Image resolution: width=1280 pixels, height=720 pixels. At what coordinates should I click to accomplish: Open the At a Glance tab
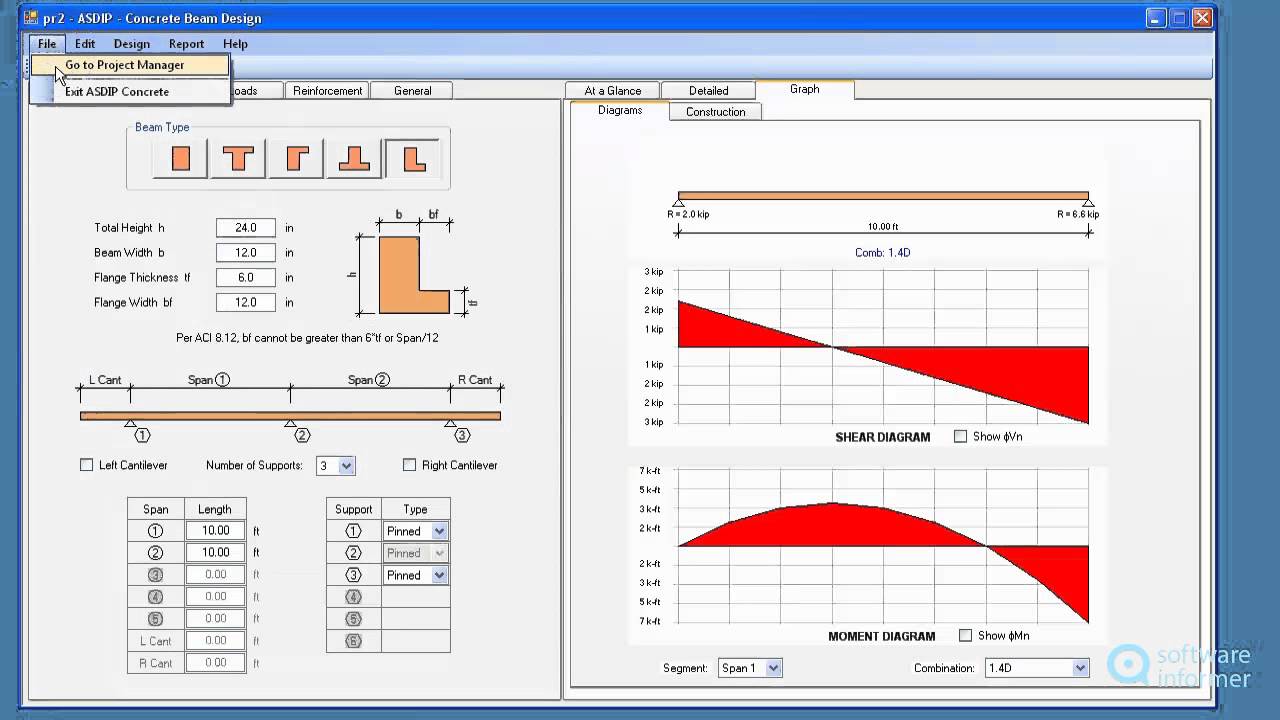613,91
